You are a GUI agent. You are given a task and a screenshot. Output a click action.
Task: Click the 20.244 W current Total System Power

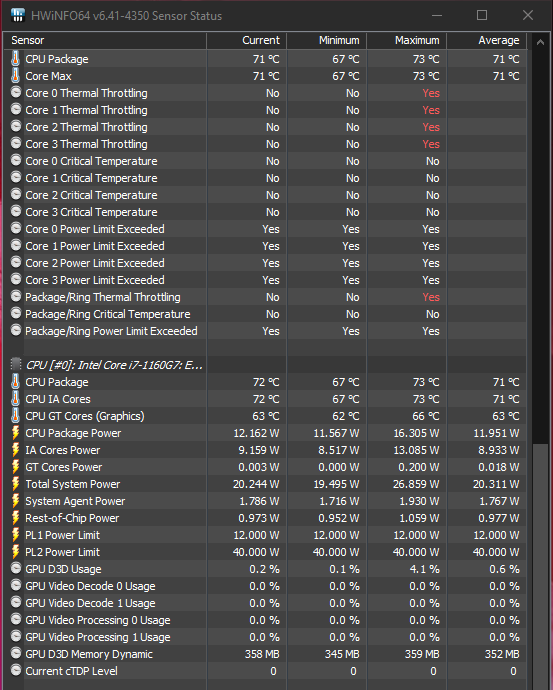click(256, 484)
